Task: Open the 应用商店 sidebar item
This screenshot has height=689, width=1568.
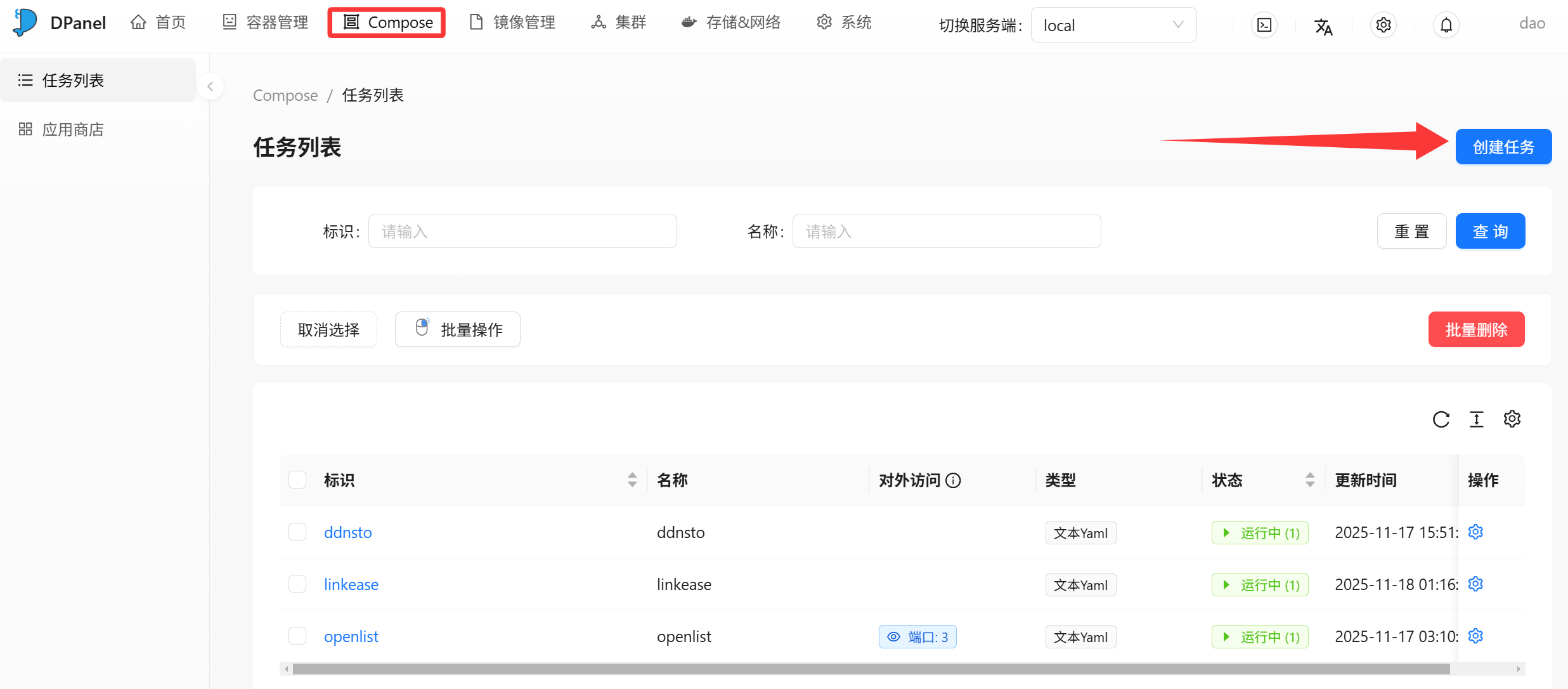Action: [73, 129]
